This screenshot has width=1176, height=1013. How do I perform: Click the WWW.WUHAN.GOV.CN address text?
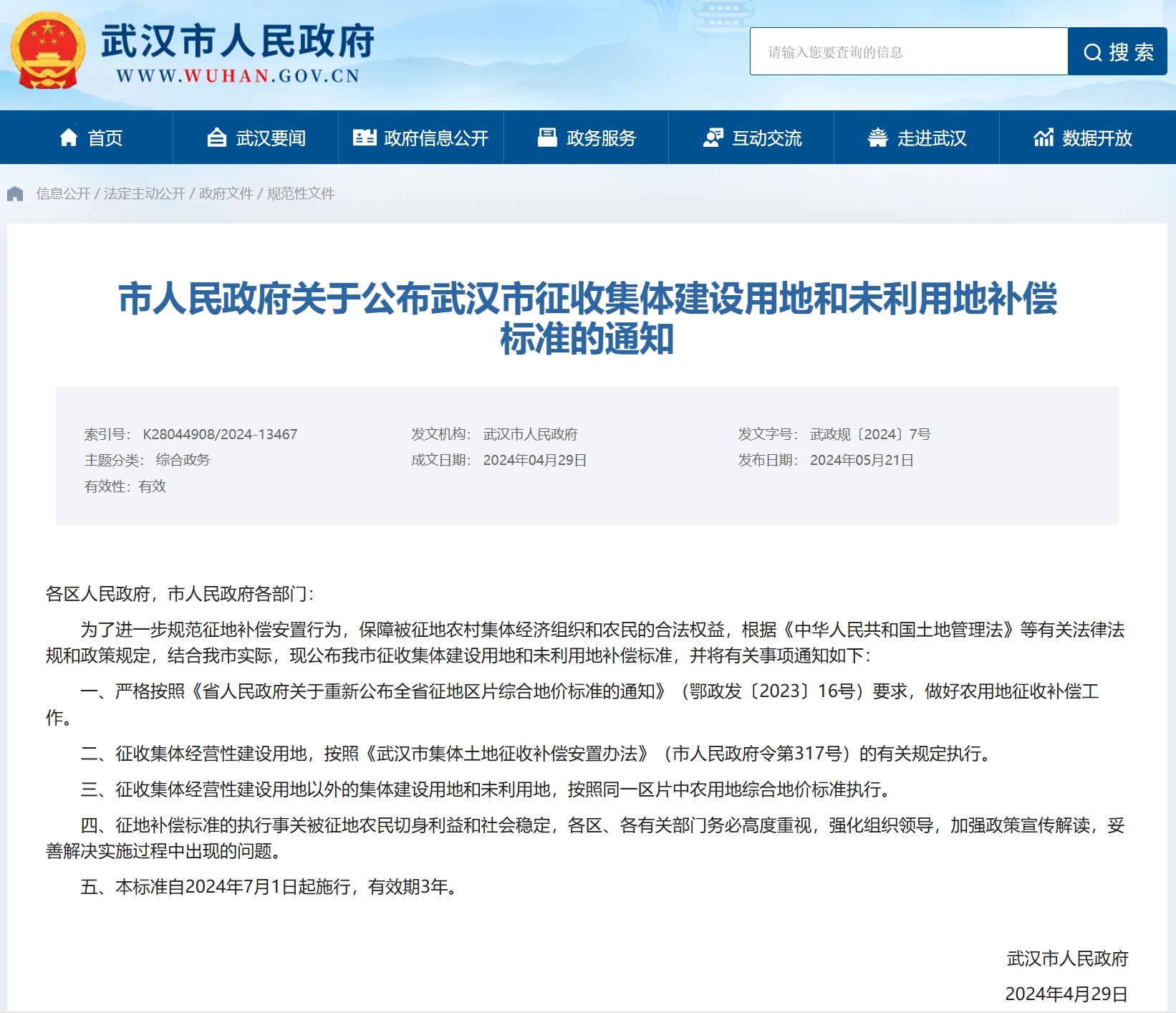click(238, 76)
